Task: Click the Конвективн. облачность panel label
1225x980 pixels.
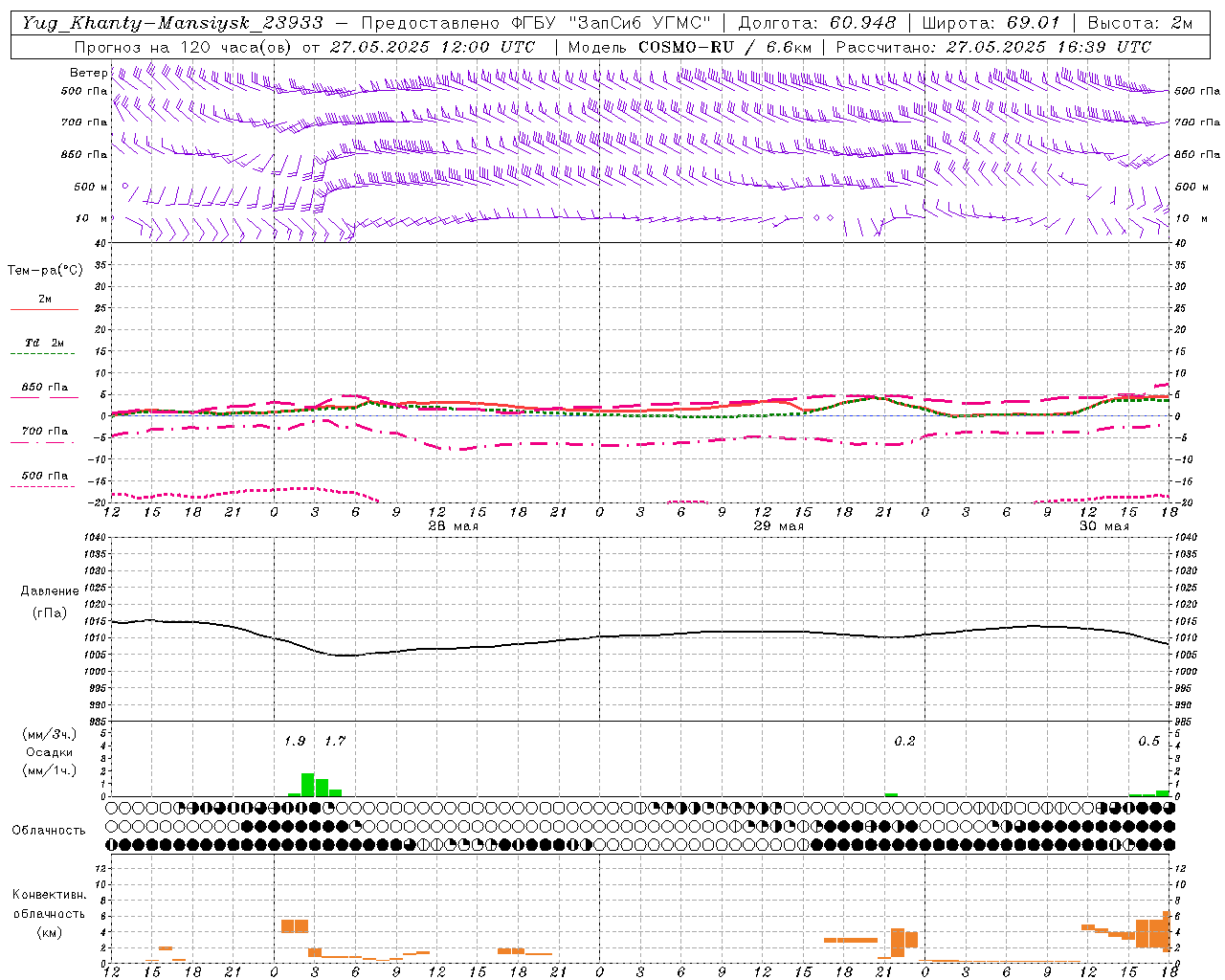Action: pyautogui.click(x=49, y=904)
